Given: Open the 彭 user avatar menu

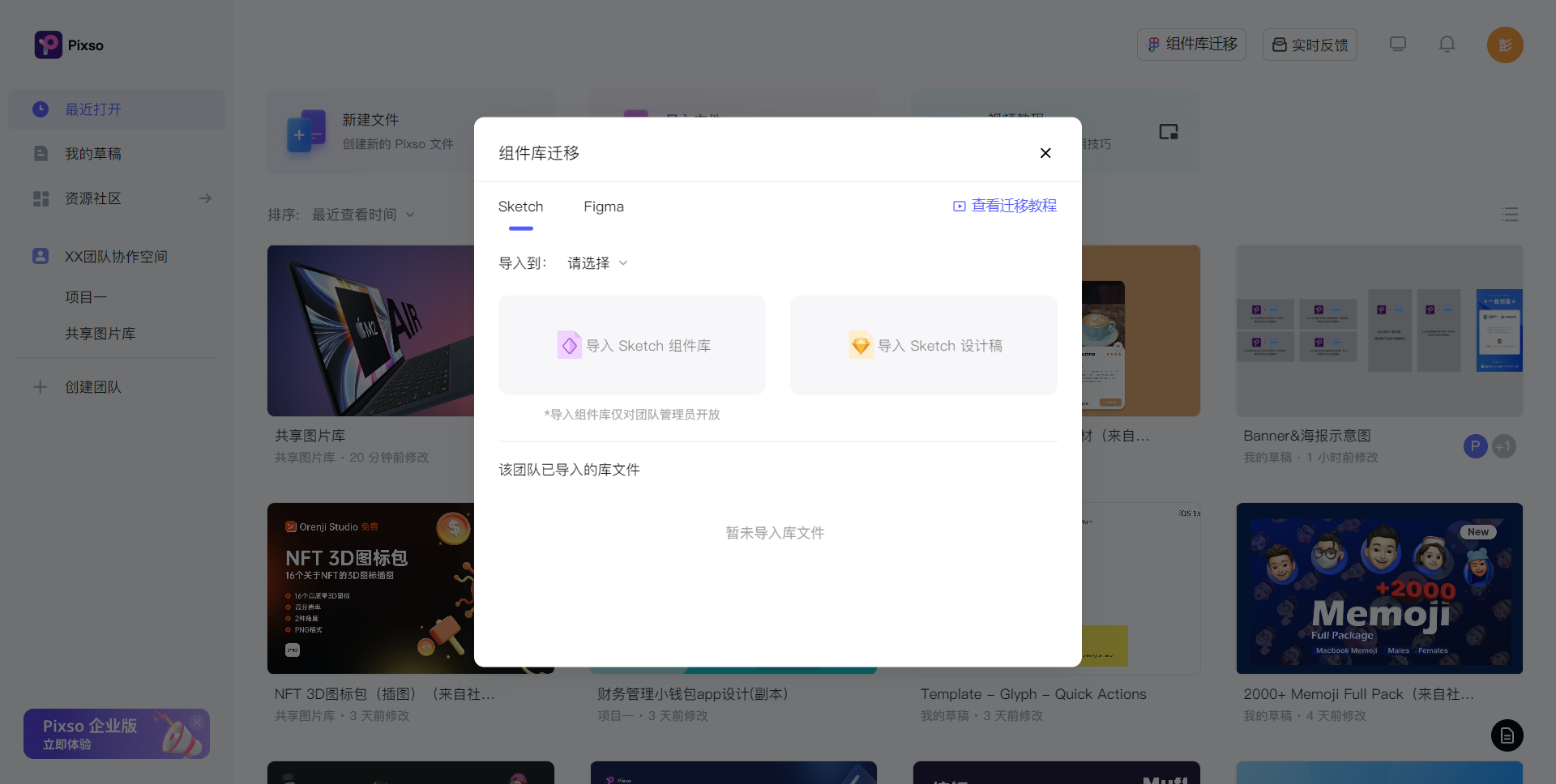Looking at the screenshot, I should point(1505,45).
